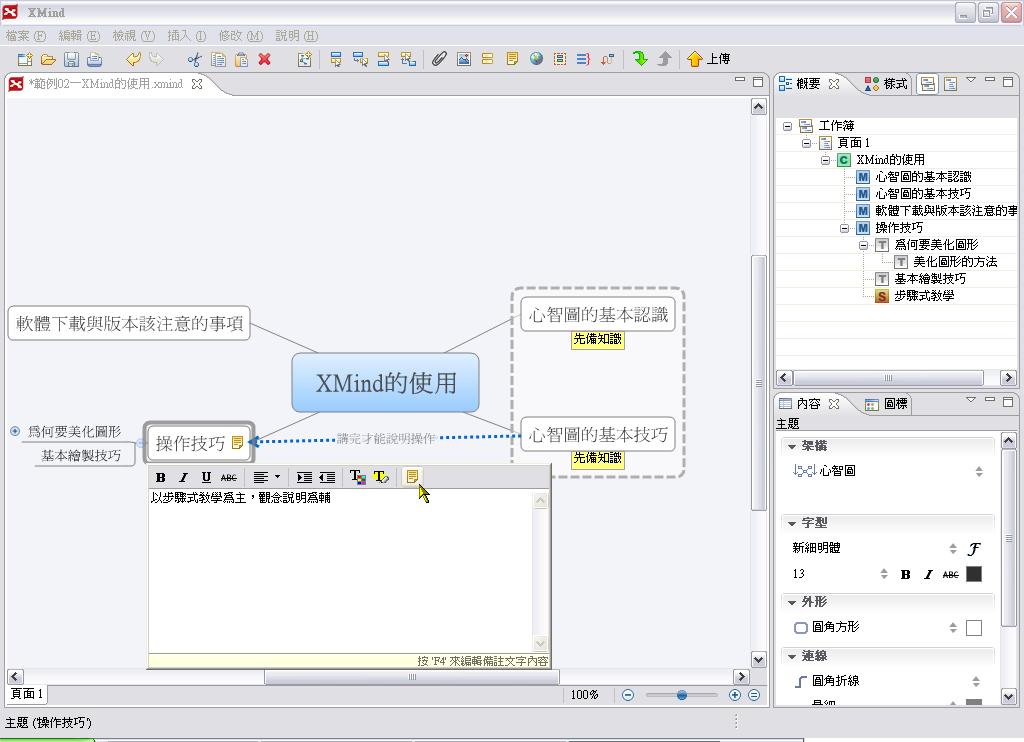
Task: Pick the white shape fill color swatch
Action: [974, 628]
